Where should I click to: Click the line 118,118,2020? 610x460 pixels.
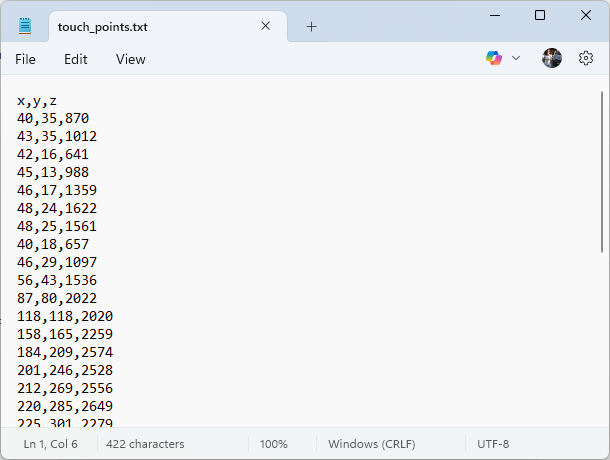(65, 316)
